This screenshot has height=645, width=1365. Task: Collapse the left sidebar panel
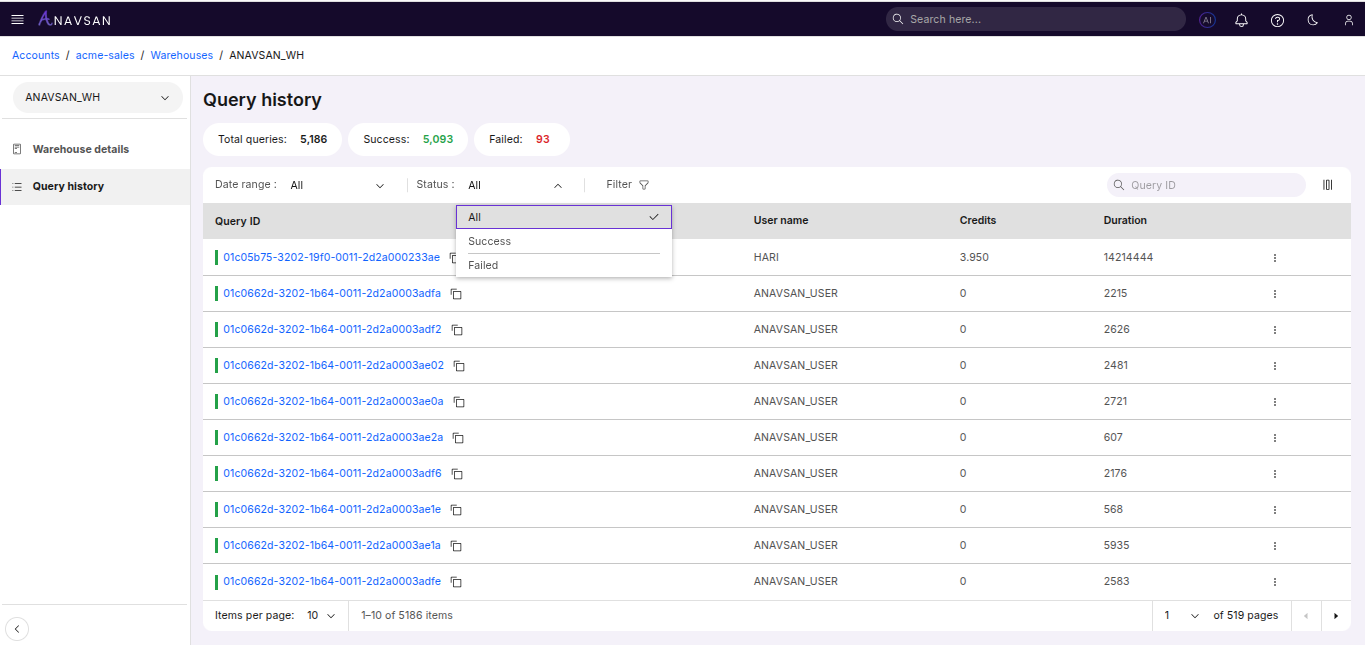17,629
